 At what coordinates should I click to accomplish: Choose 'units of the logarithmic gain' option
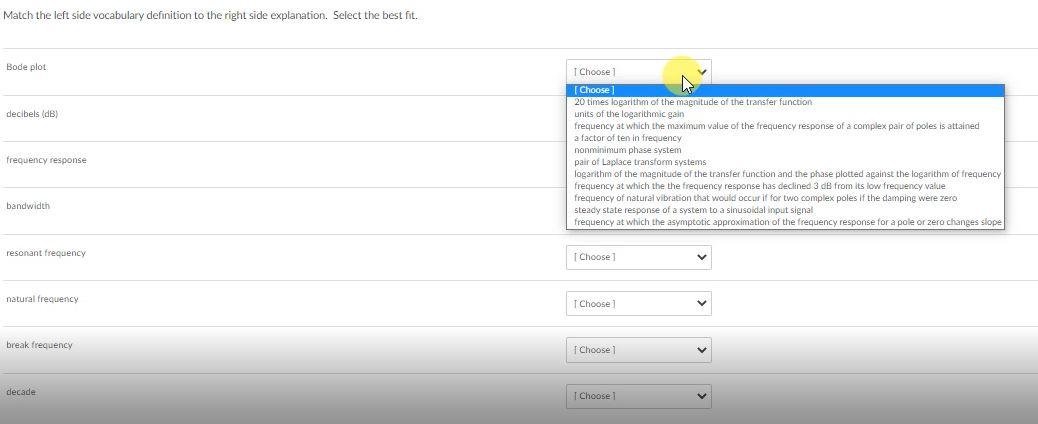[785, 114]
